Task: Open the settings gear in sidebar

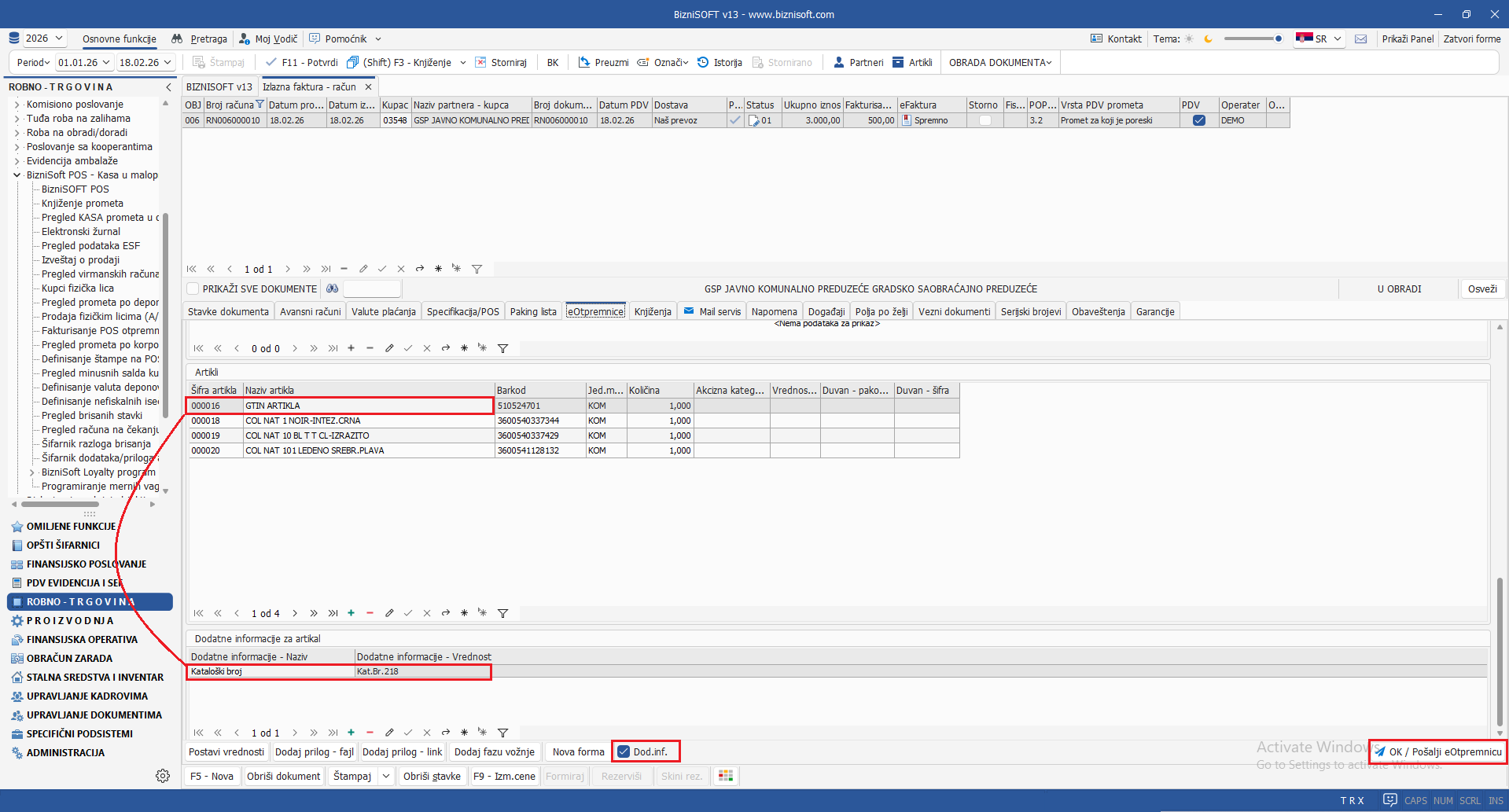Action: 163,776
